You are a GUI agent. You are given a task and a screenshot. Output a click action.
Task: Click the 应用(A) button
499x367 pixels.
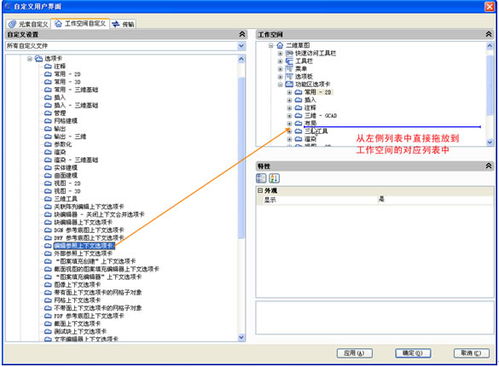pyautogui.click(x=354, y=353)
